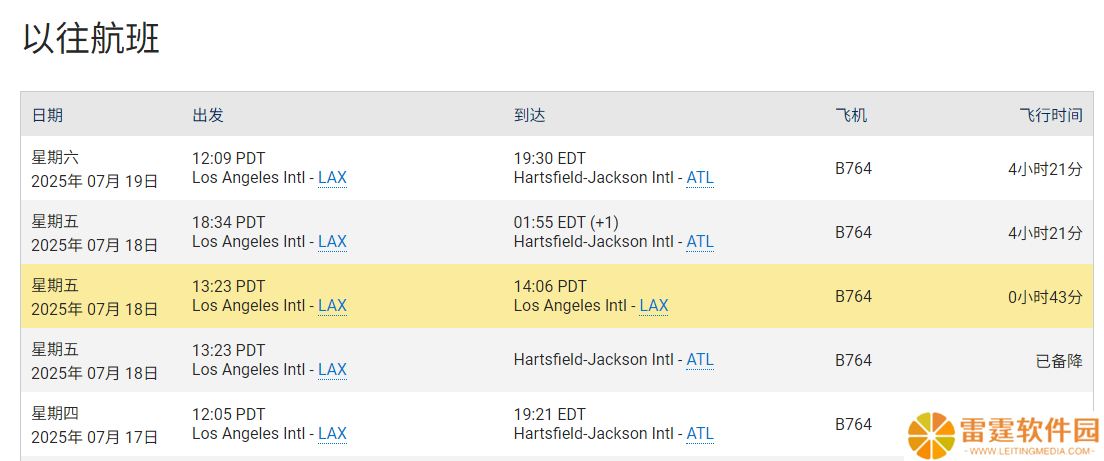Select the 已备降 status cell
The height and width of the screenshot is (461, 1104).
click(1059, 361)
